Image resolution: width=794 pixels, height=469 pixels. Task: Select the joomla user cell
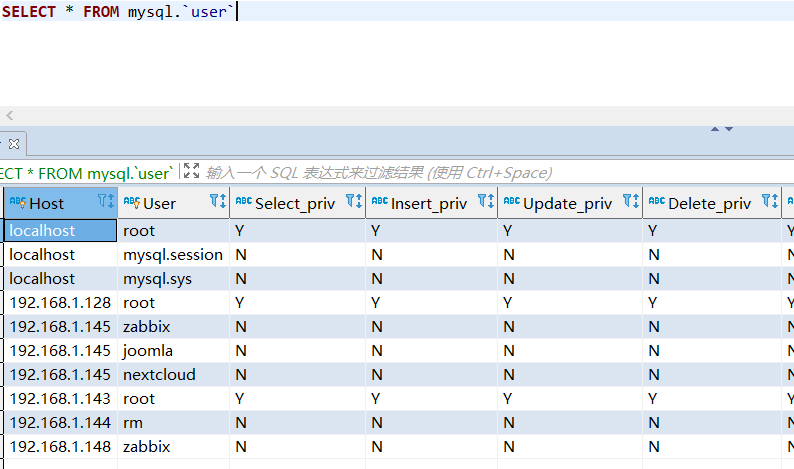pos(148,351)
